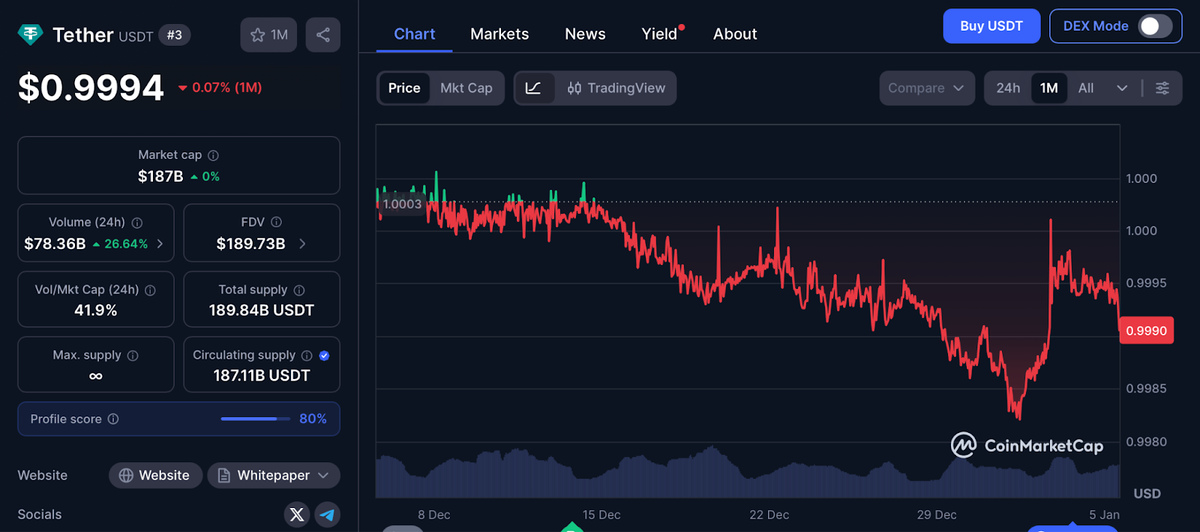
Task: Open the Compare dropdown
Action: (x=927, y=88)
